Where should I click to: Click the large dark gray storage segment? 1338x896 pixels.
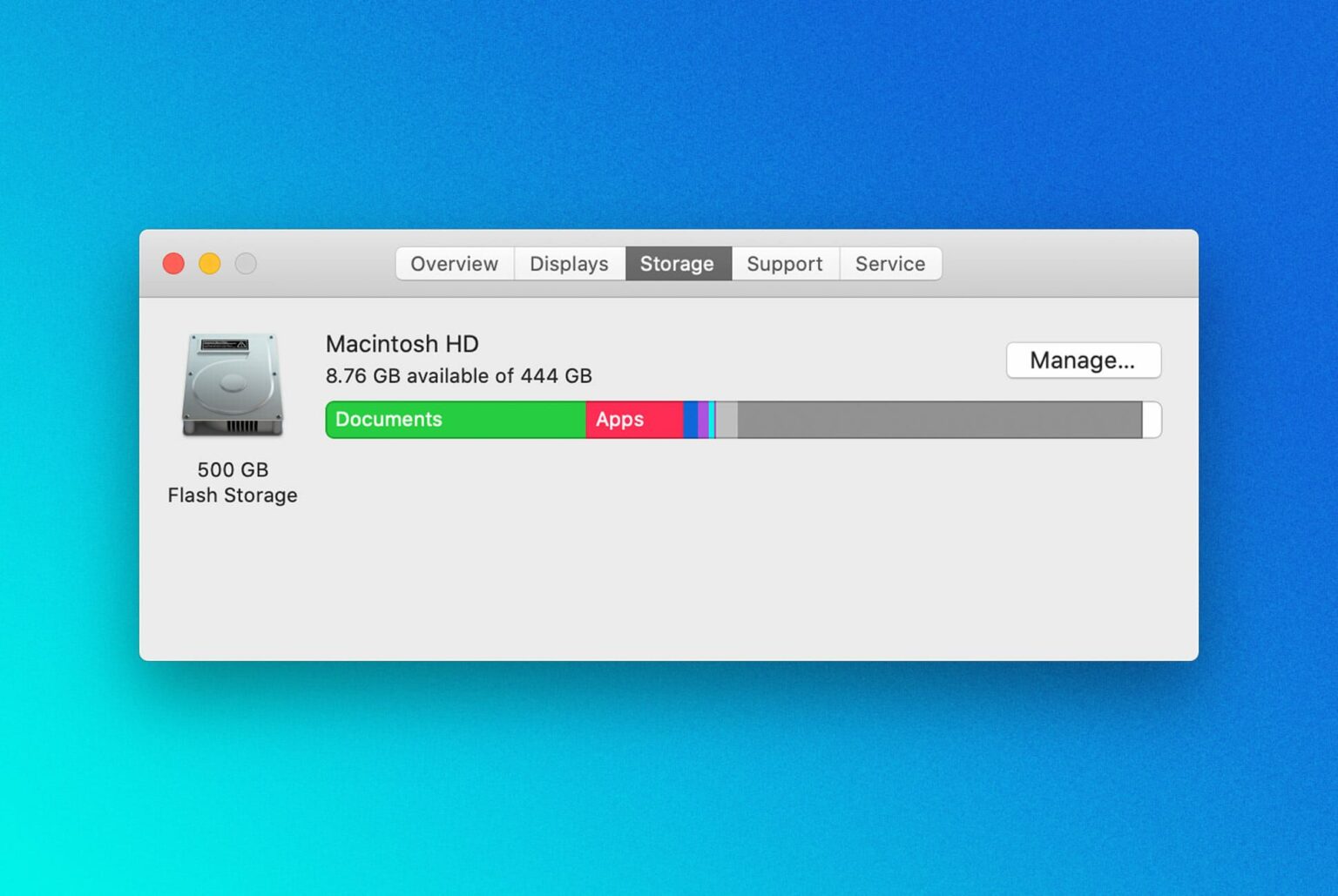click(x=939, y=420)
